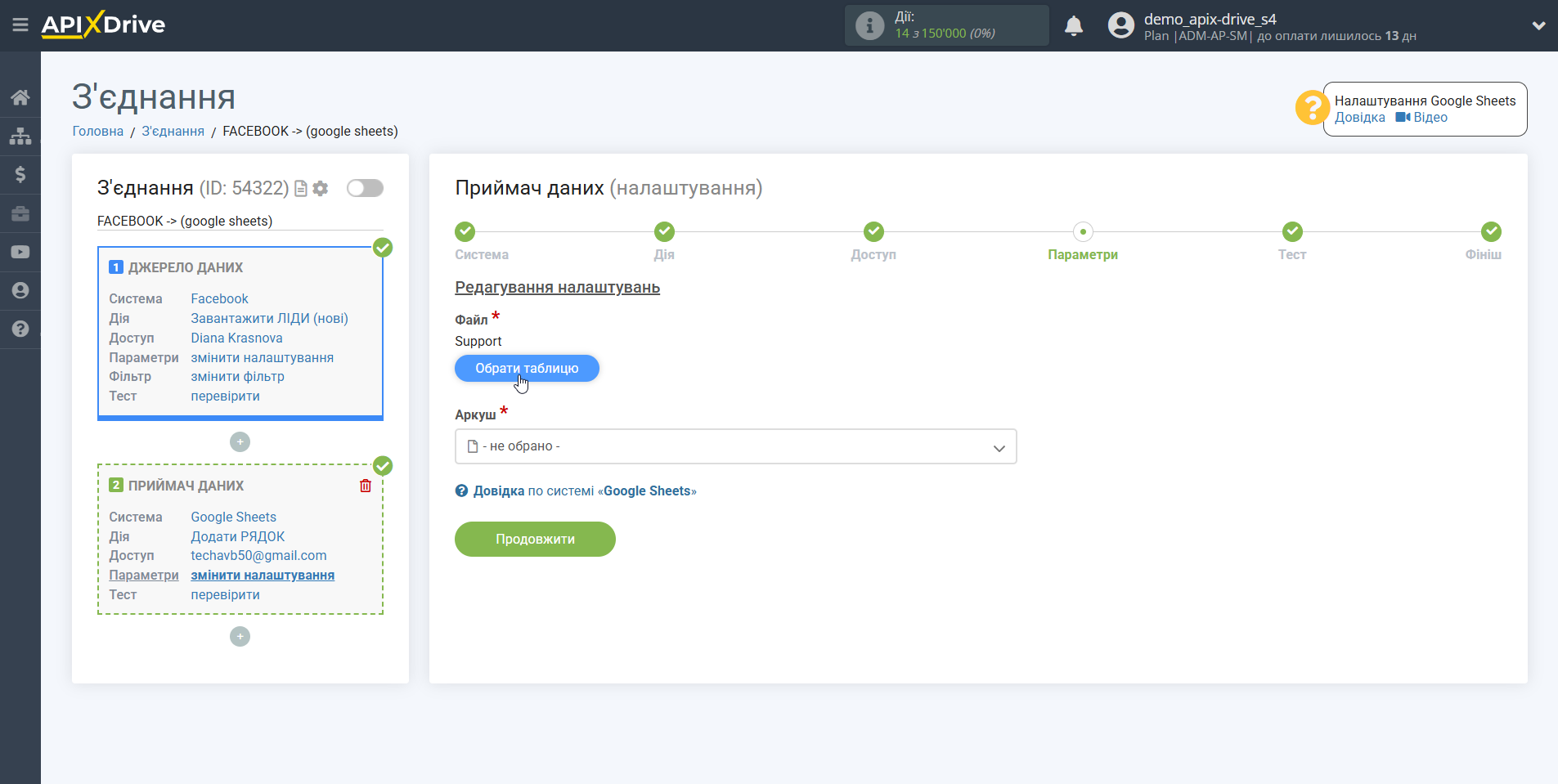Click the Додати РЯДОК action link
The image size is (1558, 784).
(x=238, y=537)
